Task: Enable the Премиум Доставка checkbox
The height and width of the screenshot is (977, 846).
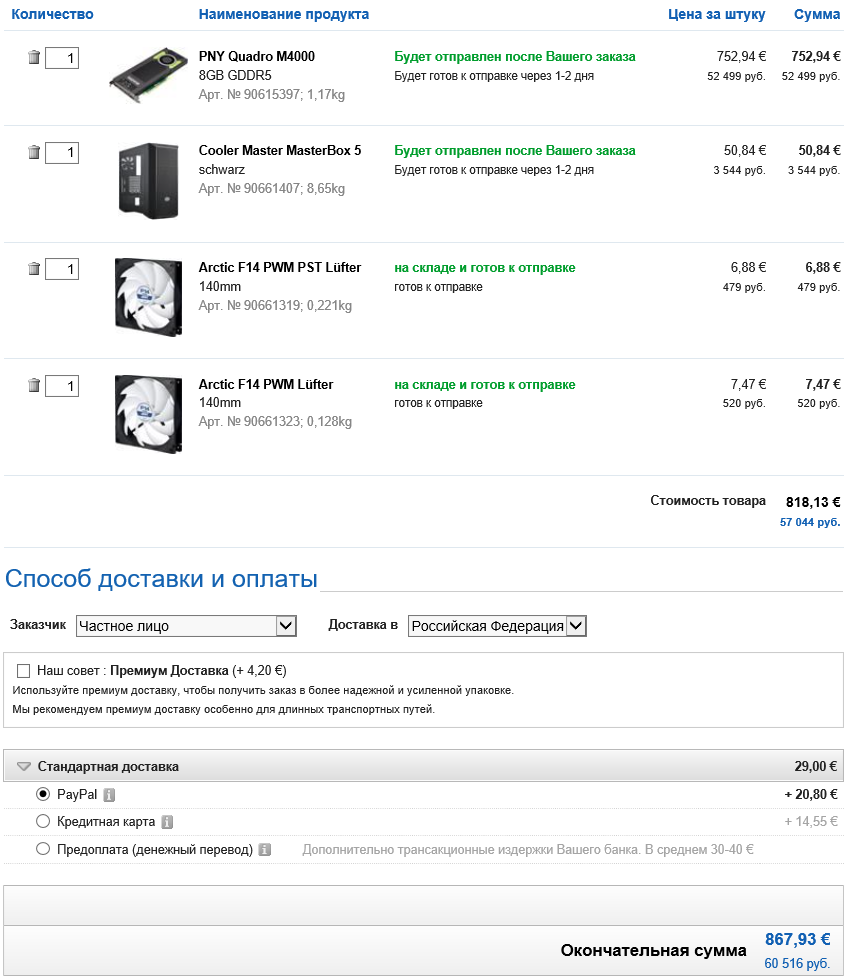Action: [24, 671]
